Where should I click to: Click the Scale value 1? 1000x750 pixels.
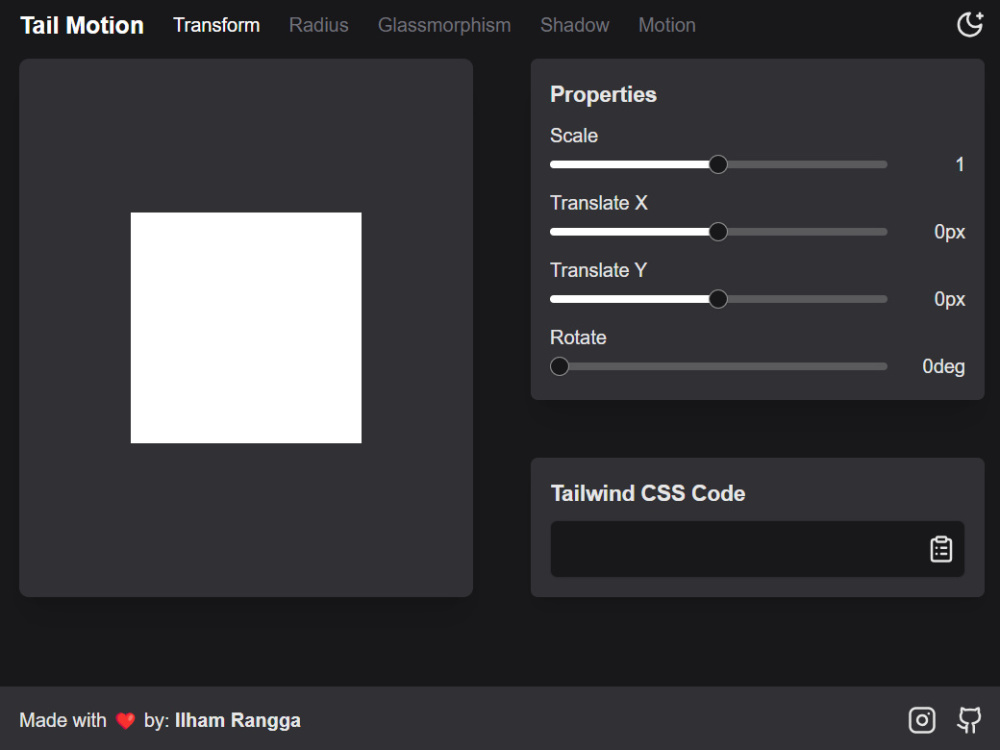(959, 165)
